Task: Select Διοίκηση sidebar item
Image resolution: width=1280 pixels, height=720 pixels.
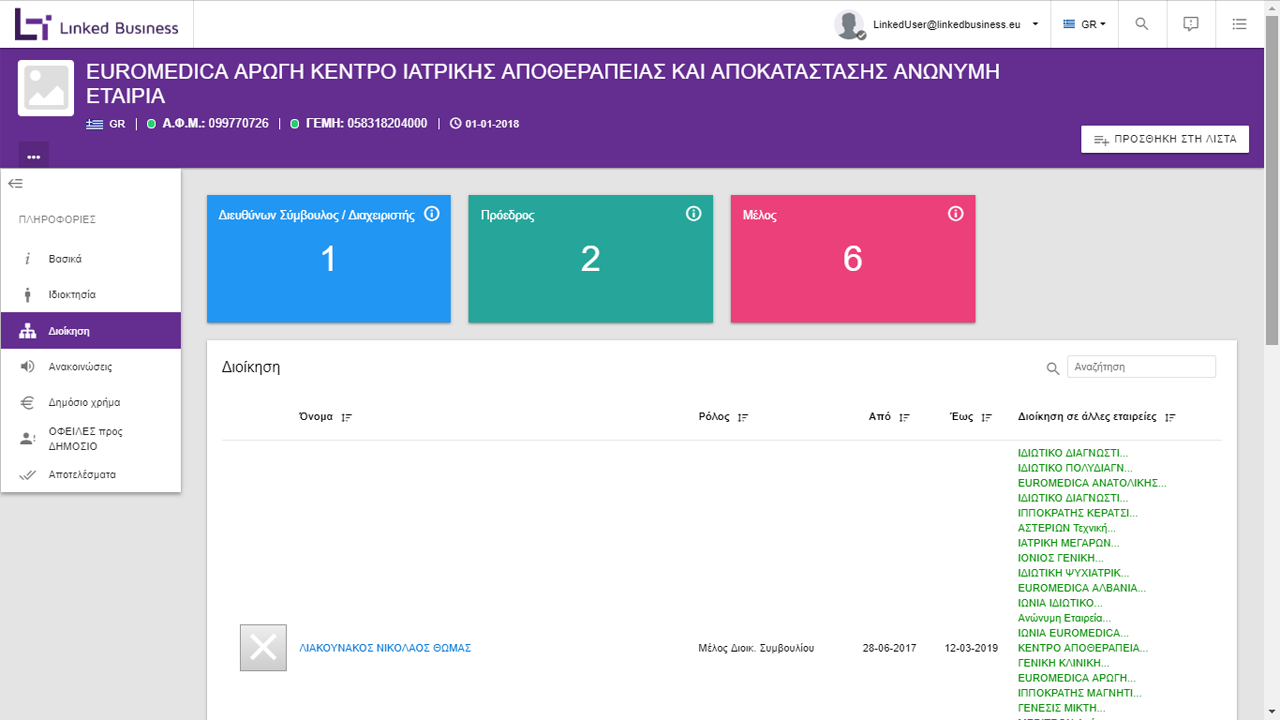Action: (91, 331)
